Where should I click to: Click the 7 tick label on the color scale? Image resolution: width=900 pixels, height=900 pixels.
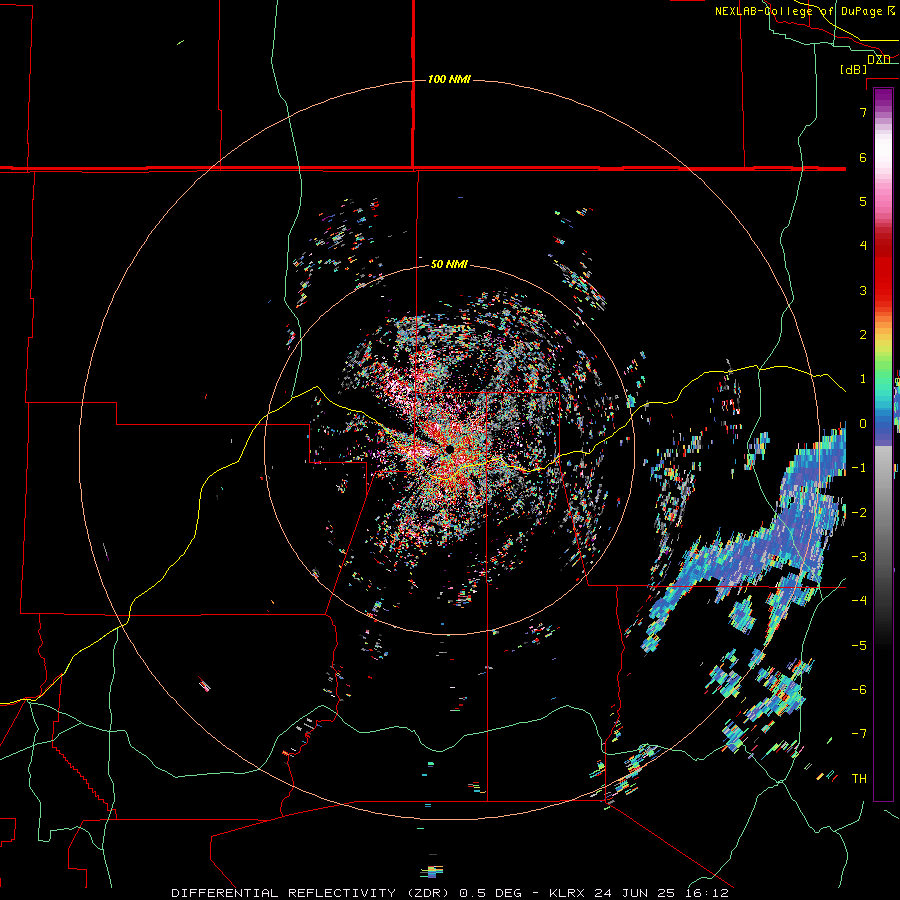click(863, 112)
